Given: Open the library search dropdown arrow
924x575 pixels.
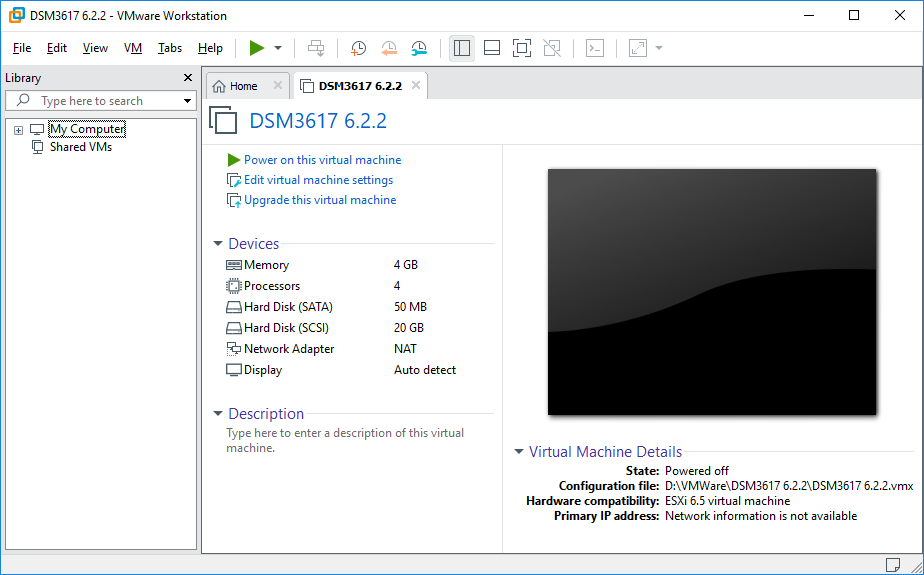Looking at the screenshot, I should pyautogui.click(x=187, y=101).
